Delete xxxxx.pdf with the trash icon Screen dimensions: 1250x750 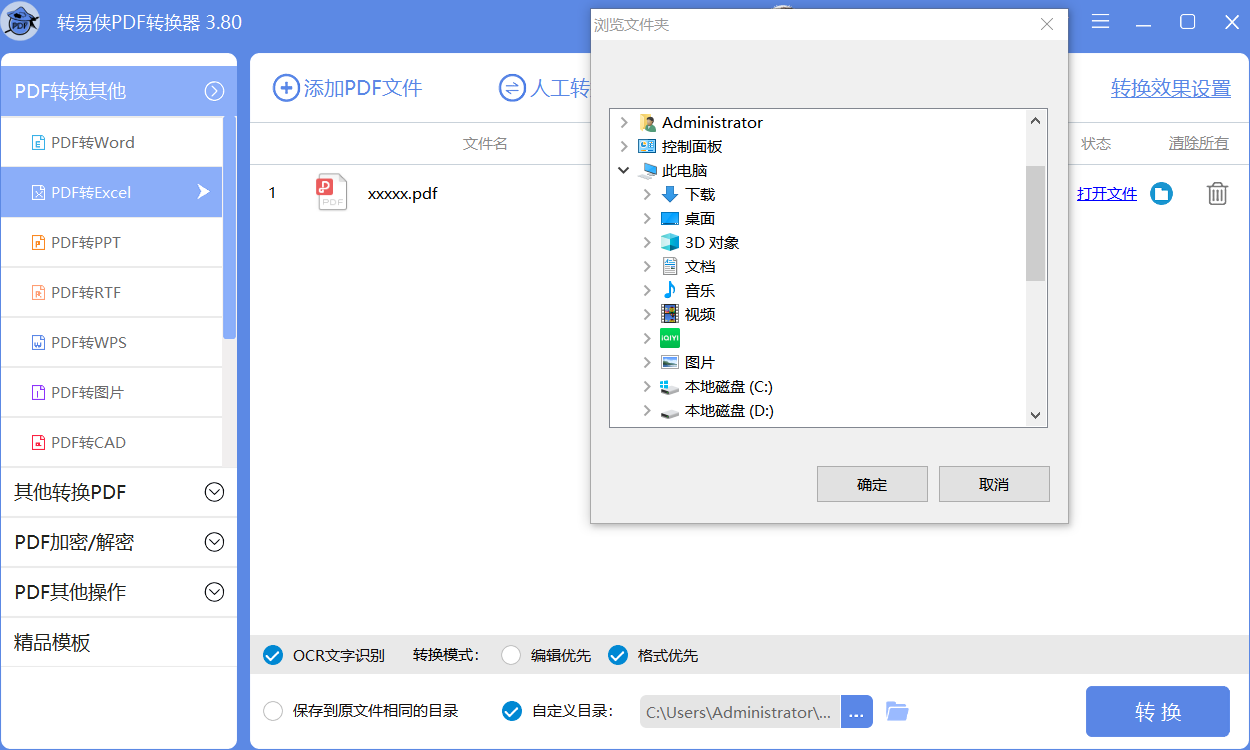tap(1217, 194)
